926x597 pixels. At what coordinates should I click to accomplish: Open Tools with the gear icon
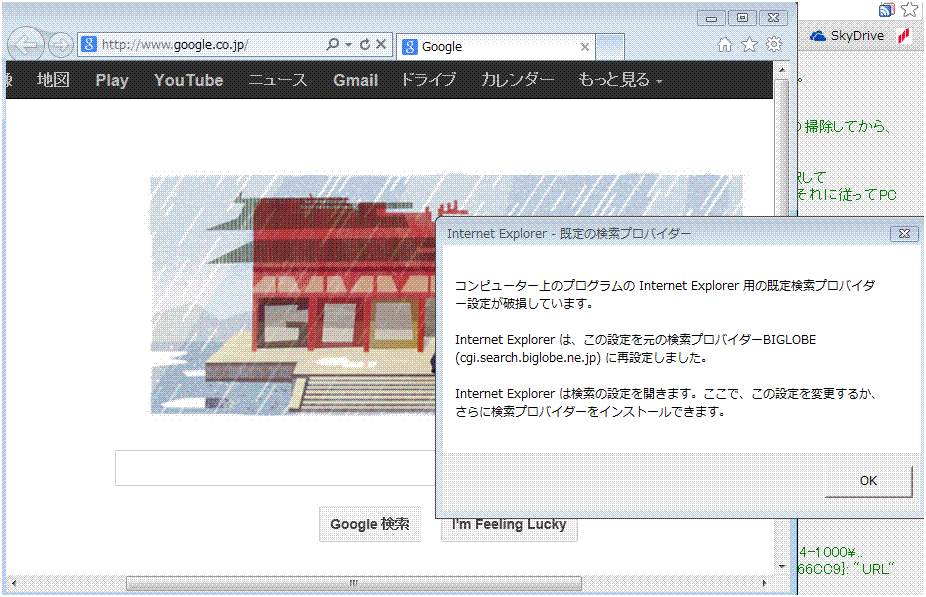point(774,44)
